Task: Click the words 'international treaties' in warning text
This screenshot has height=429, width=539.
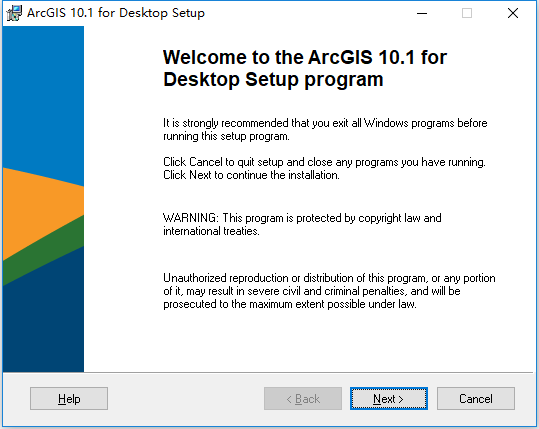Action: click(x=211, y=231)
